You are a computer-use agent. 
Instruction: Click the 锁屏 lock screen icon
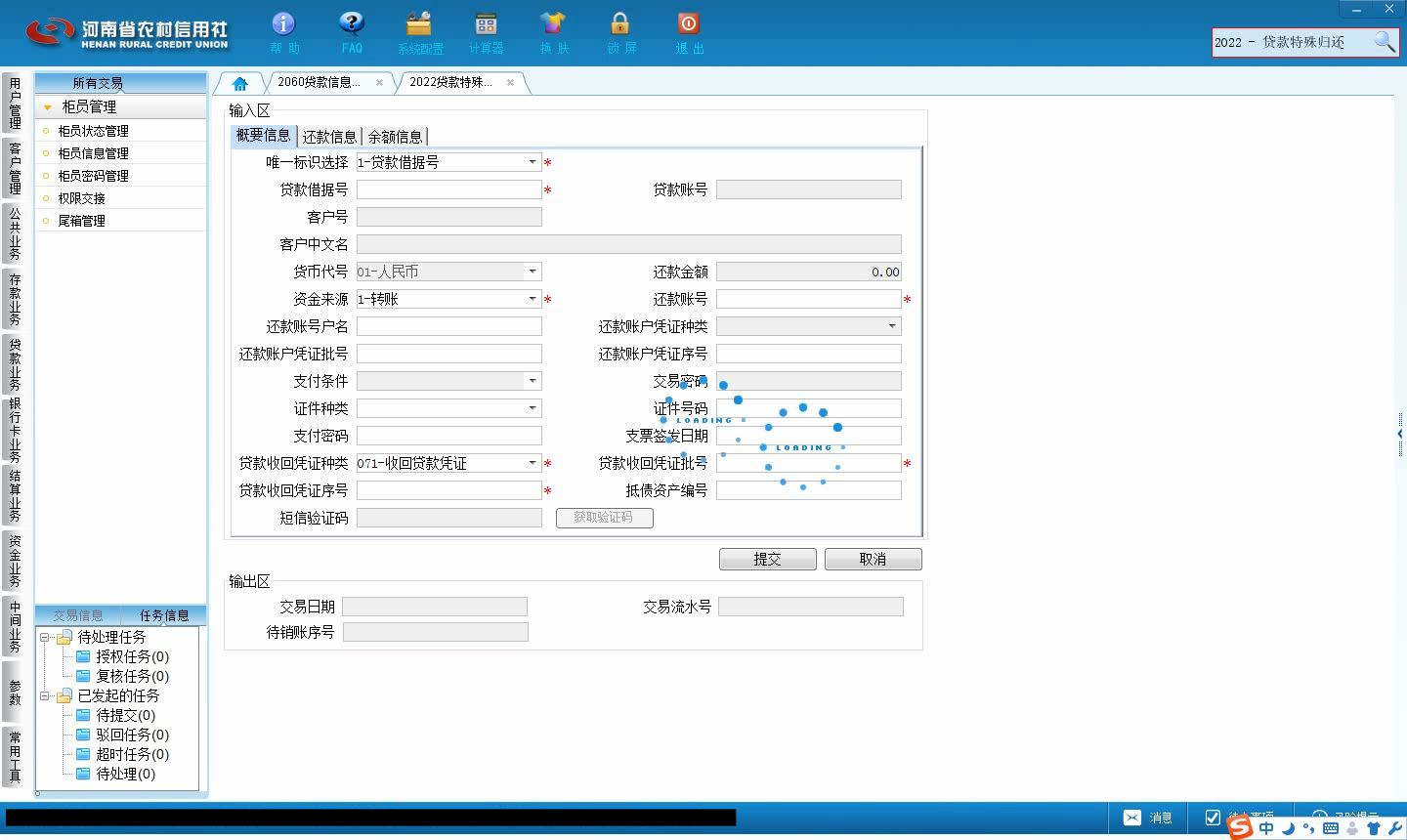coord(619,23)
